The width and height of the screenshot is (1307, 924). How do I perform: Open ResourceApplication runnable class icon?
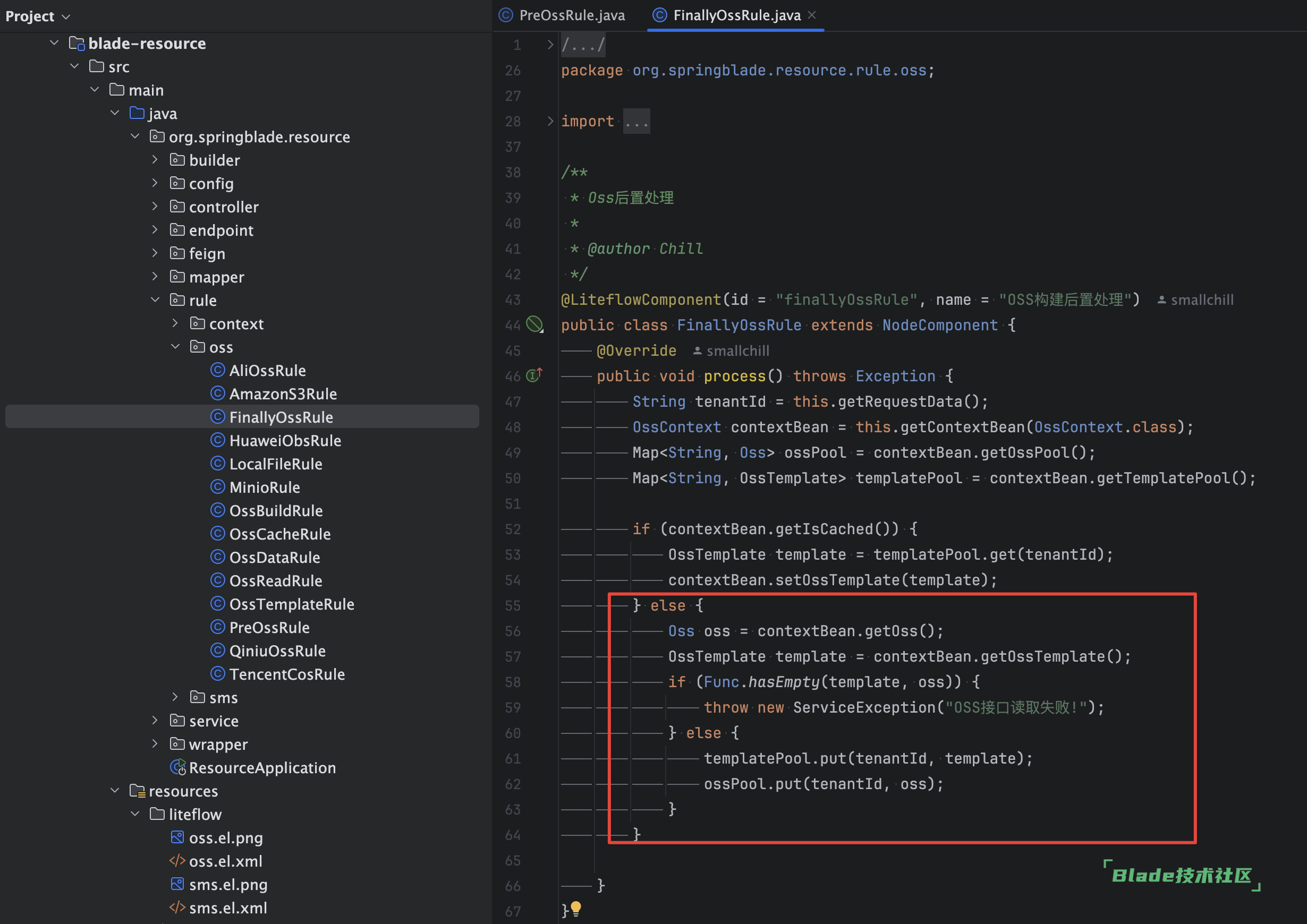178,767
